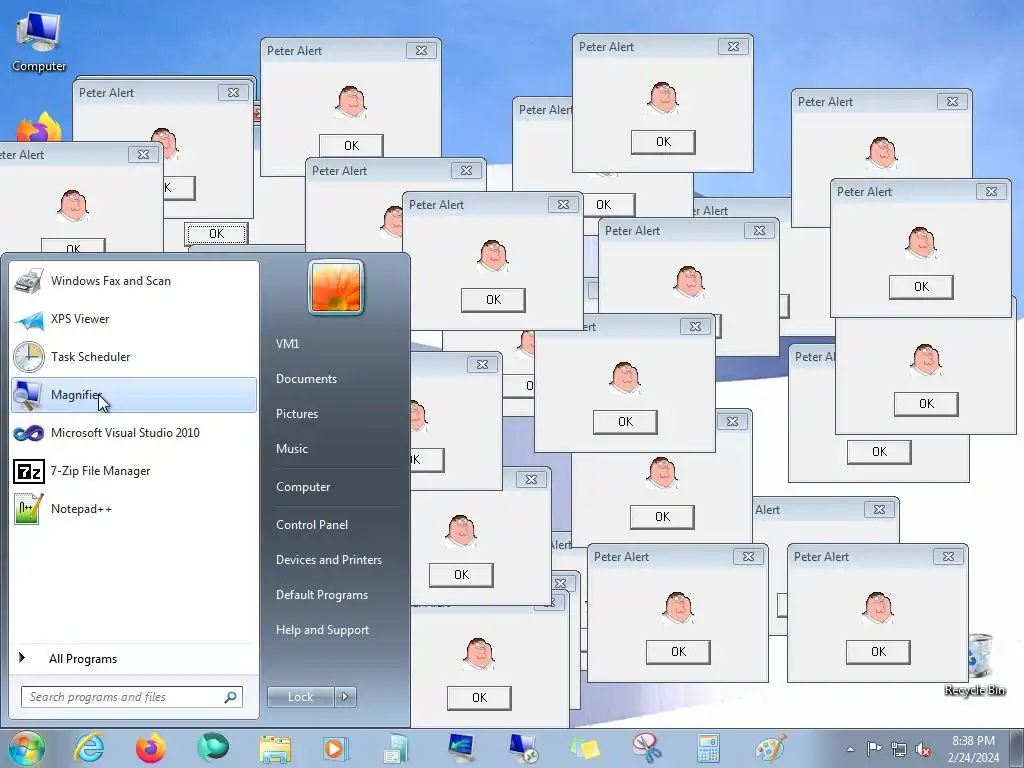Open Help and Support
The width and height of the screenshot is (1024, 768).
[x=323, y=630]
